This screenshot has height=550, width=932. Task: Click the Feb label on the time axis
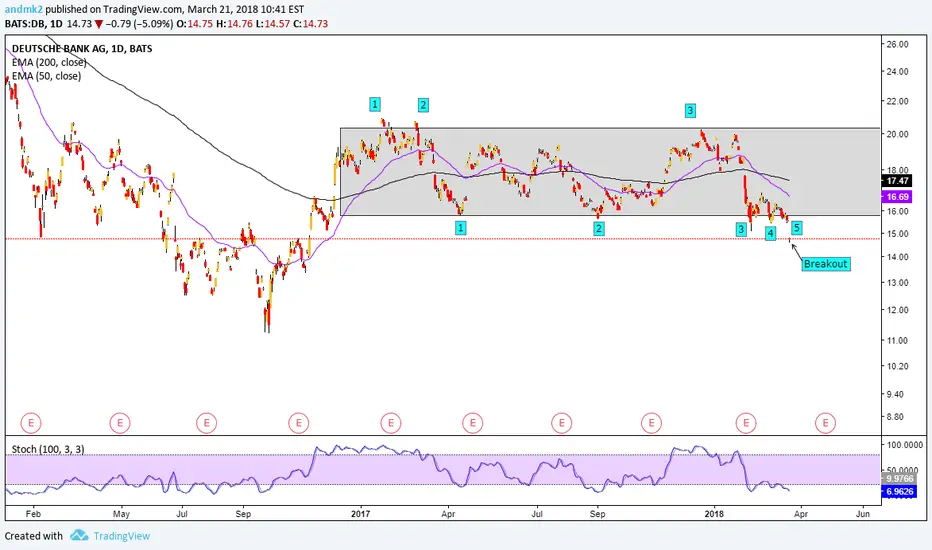click(33, 514)
